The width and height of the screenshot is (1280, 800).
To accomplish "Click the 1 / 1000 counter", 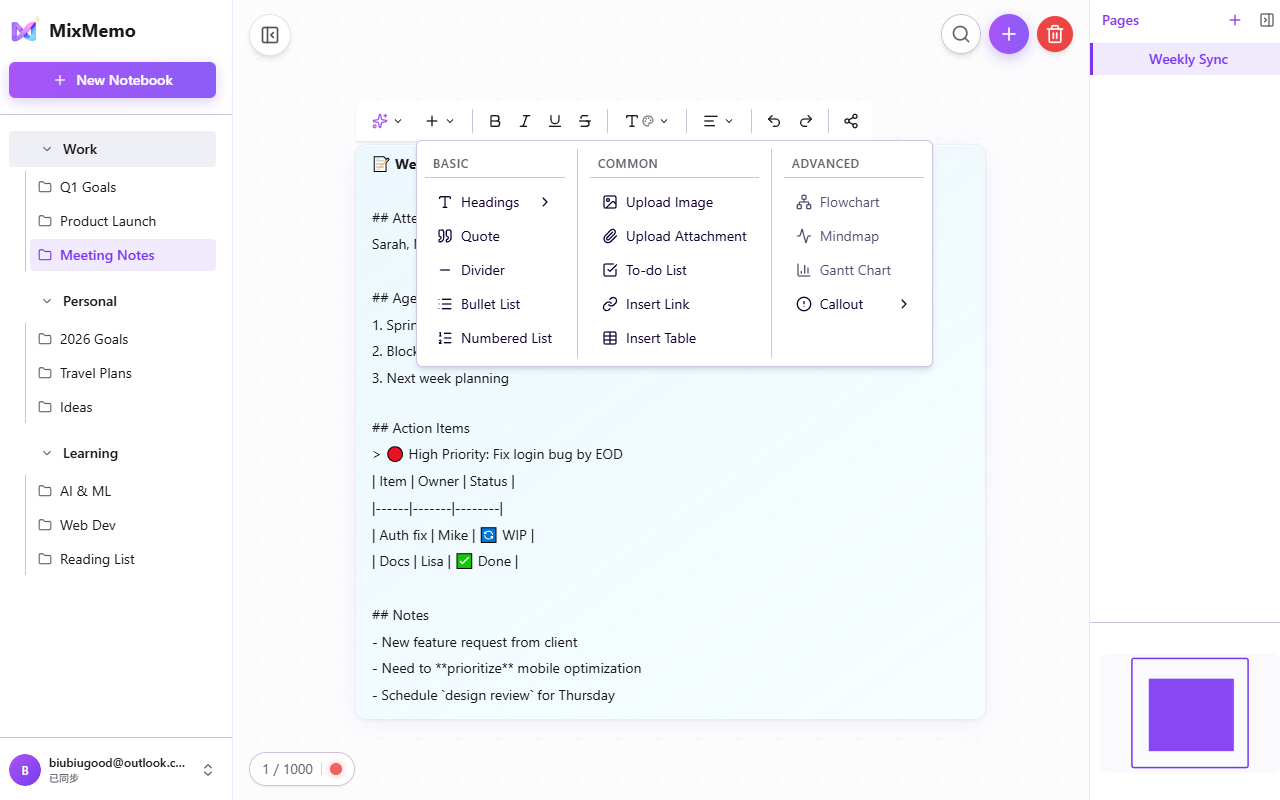I will pyautogui.click(x=288, y=769).
